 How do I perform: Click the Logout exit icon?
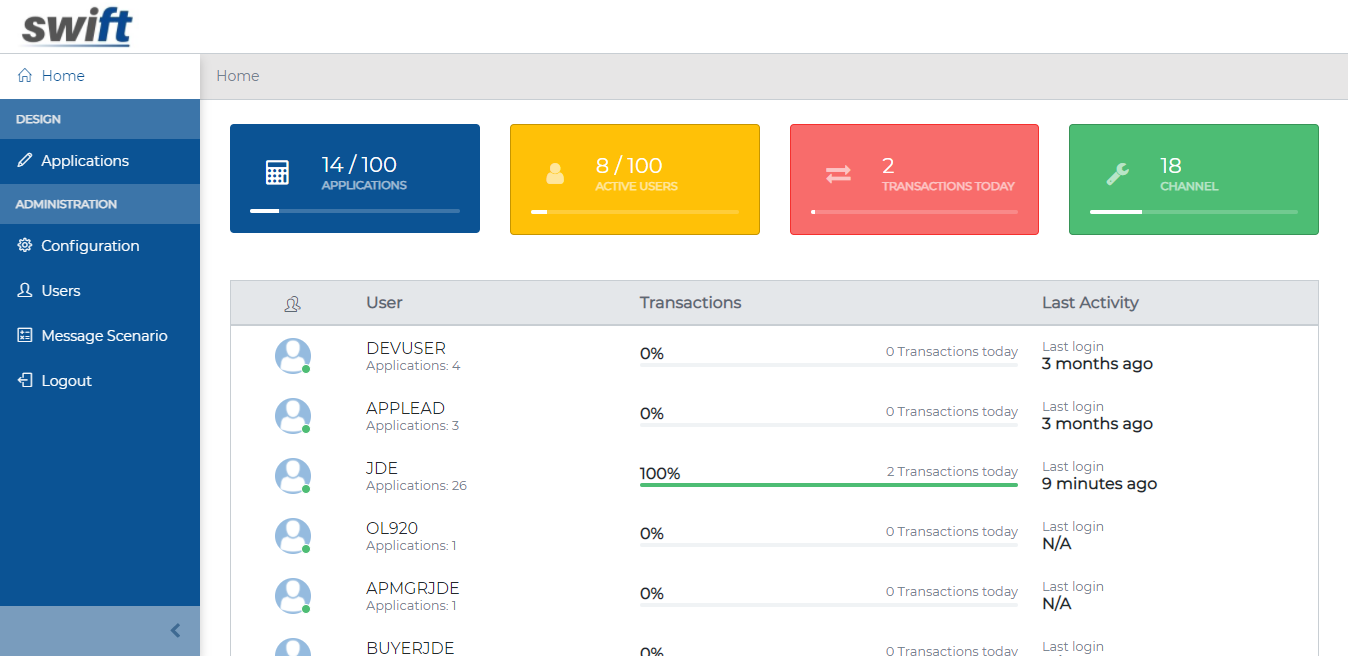coord(22,380)
